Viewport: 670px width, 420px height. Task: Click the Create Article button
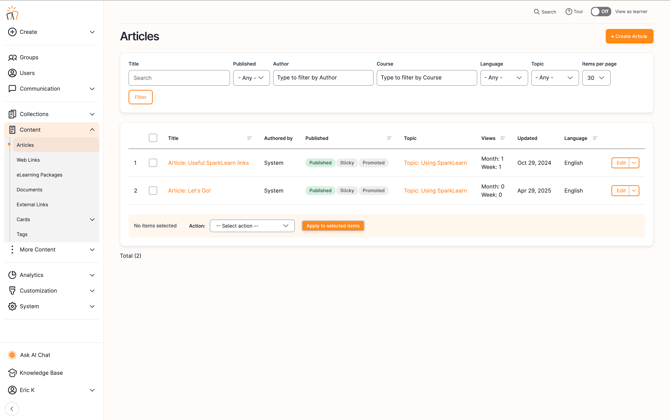[629, 36]
